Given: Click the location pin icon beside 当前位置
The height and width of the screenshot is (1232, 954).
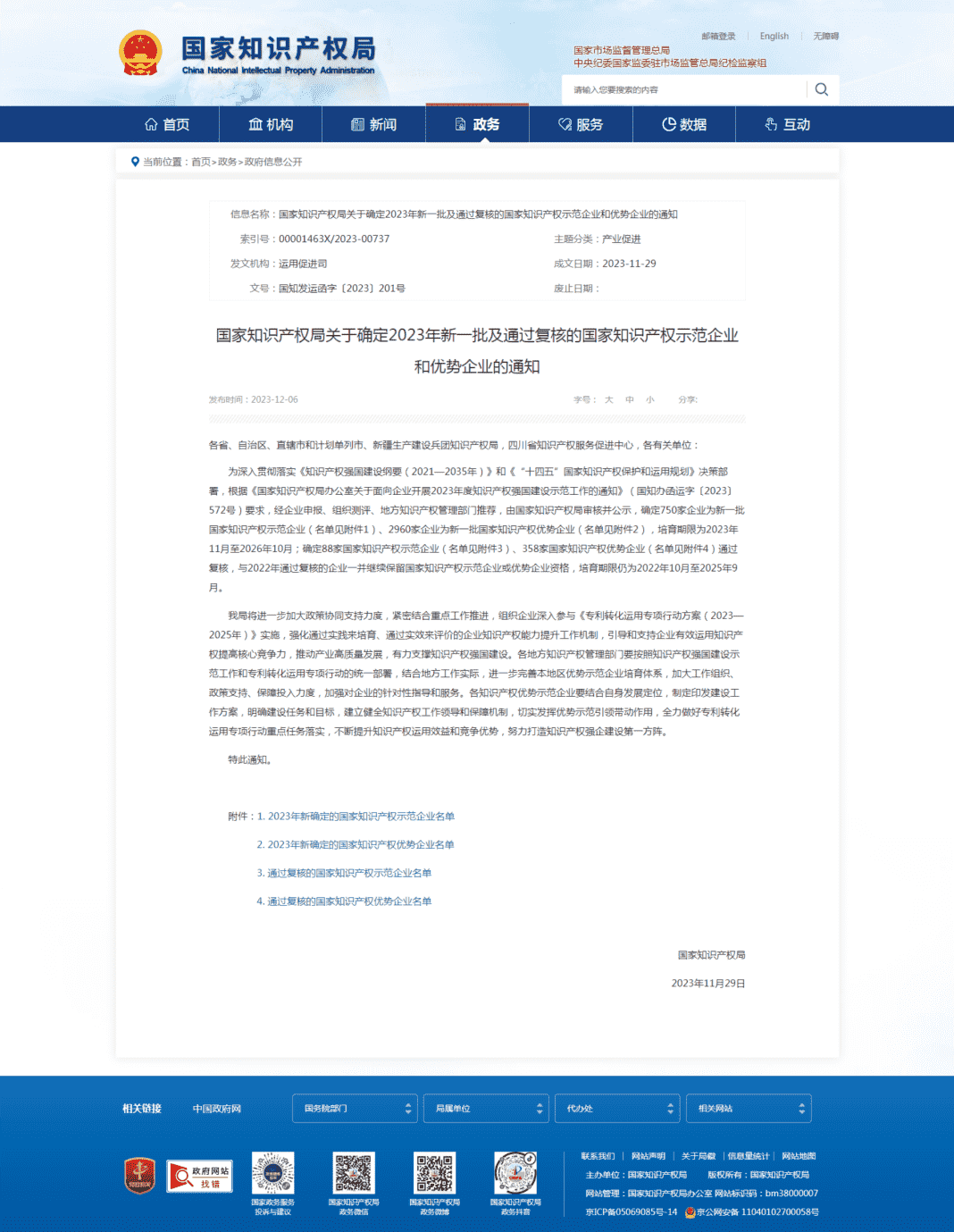Looking at the screenshot, I should coord(135,162).
